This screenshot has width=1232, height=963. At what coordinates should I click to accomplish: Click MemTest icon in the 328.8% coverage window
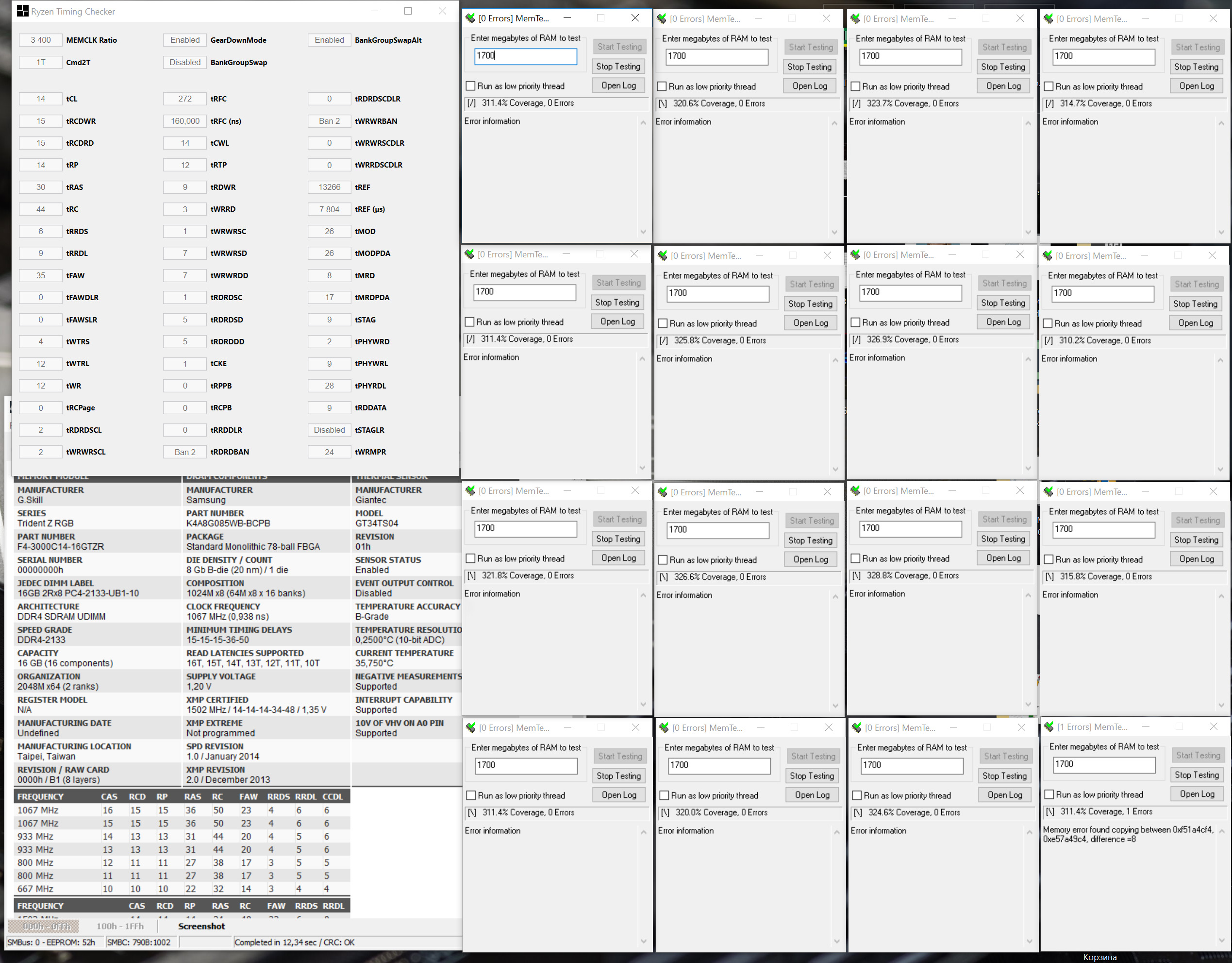pos(856,491)
